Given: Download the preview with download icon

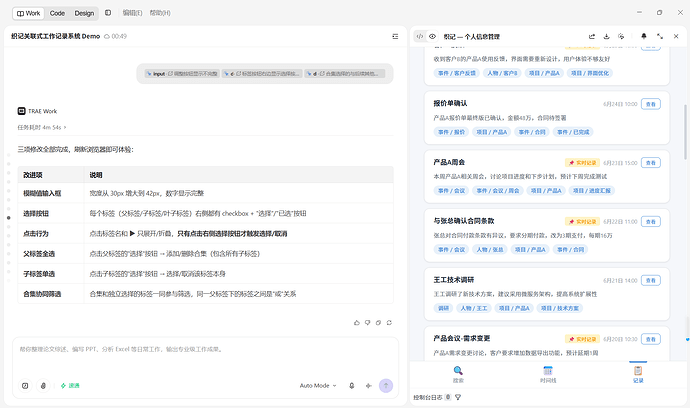Looking at the screenshot, I should [x=606, y=37].
